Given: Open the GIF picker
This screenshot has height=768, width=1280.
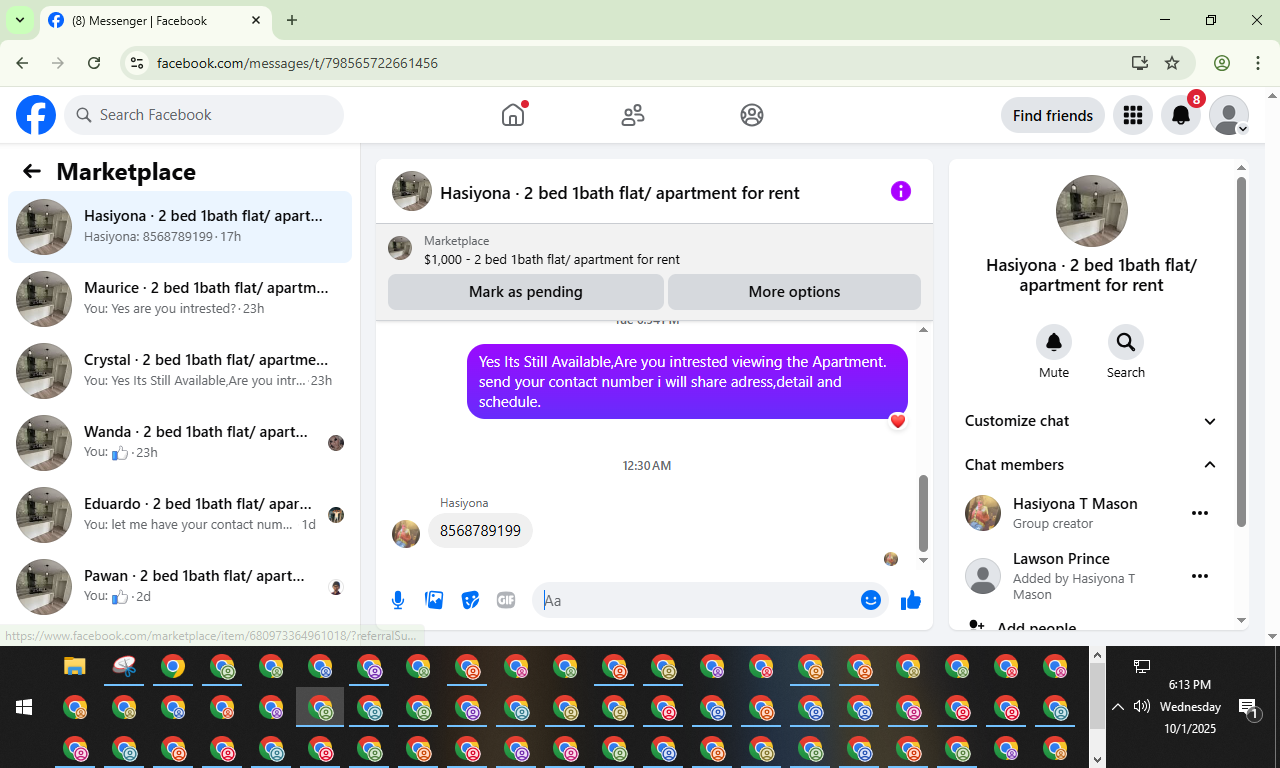Looking at the screenshot, I should point(506,600).
